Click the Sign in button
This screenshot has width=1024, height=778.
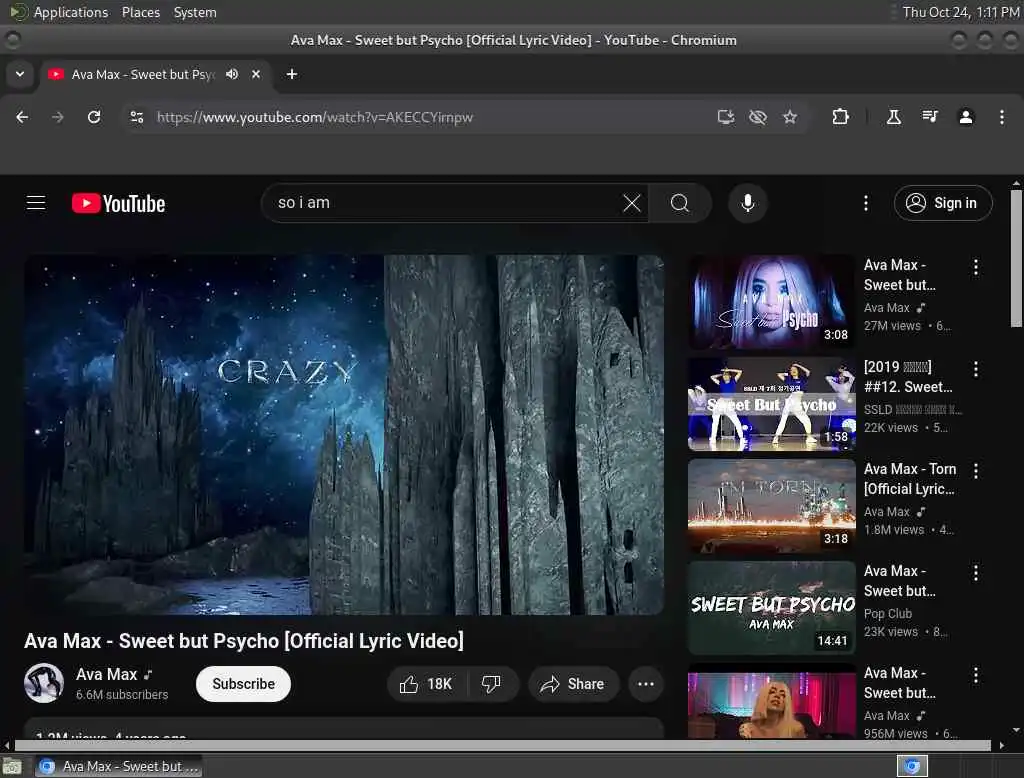point(943,203)
